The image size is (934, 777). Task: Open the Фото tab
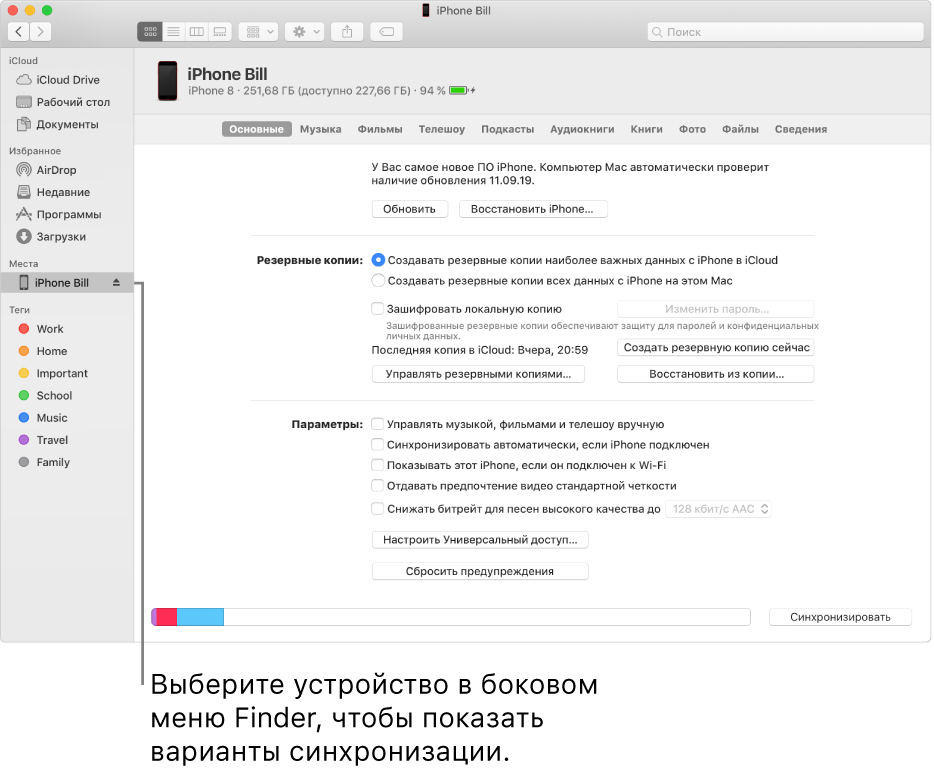tap(692, 129)
